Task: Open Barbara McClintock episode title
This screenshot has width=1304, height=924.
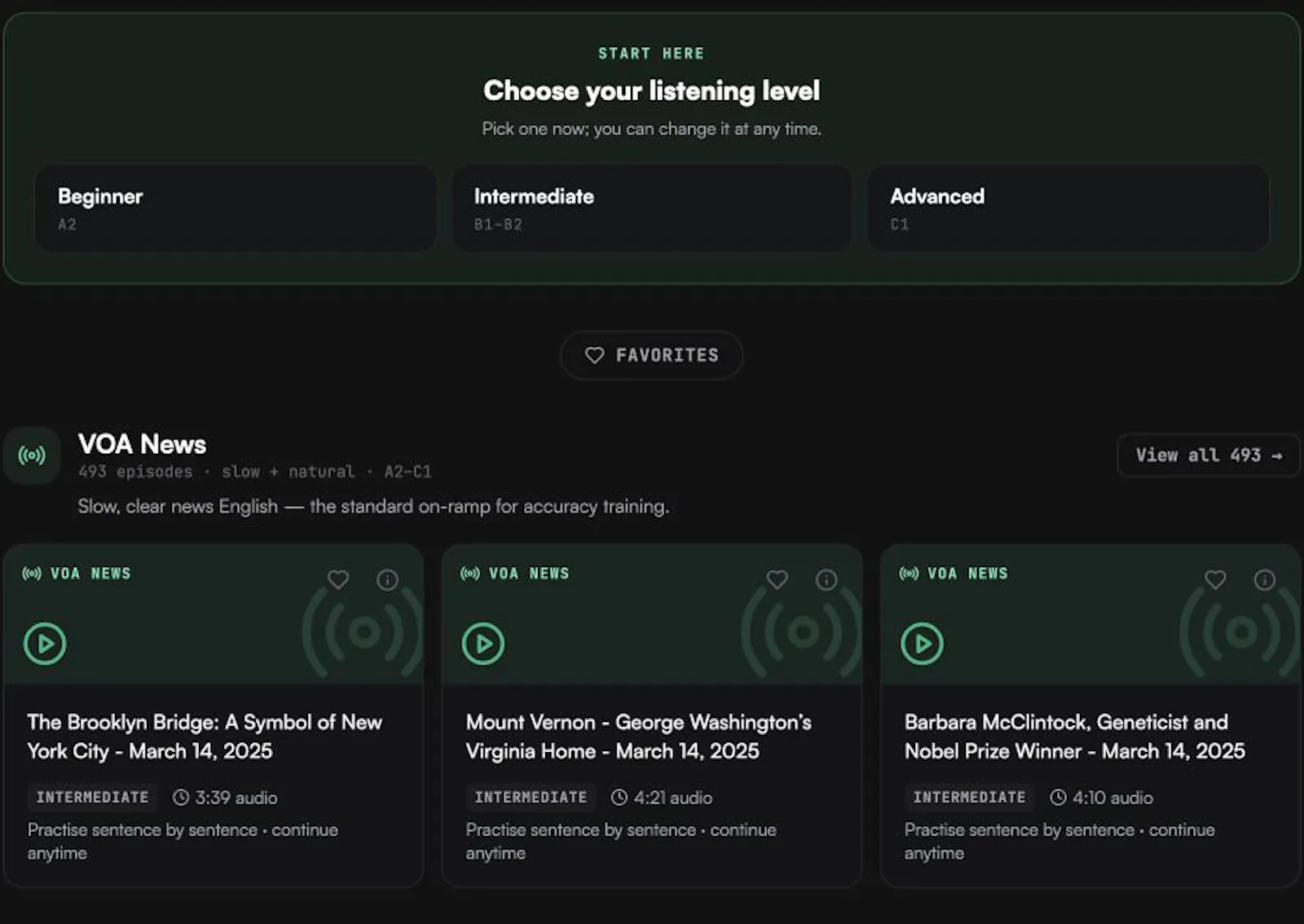Action: tap(1075, 737)
